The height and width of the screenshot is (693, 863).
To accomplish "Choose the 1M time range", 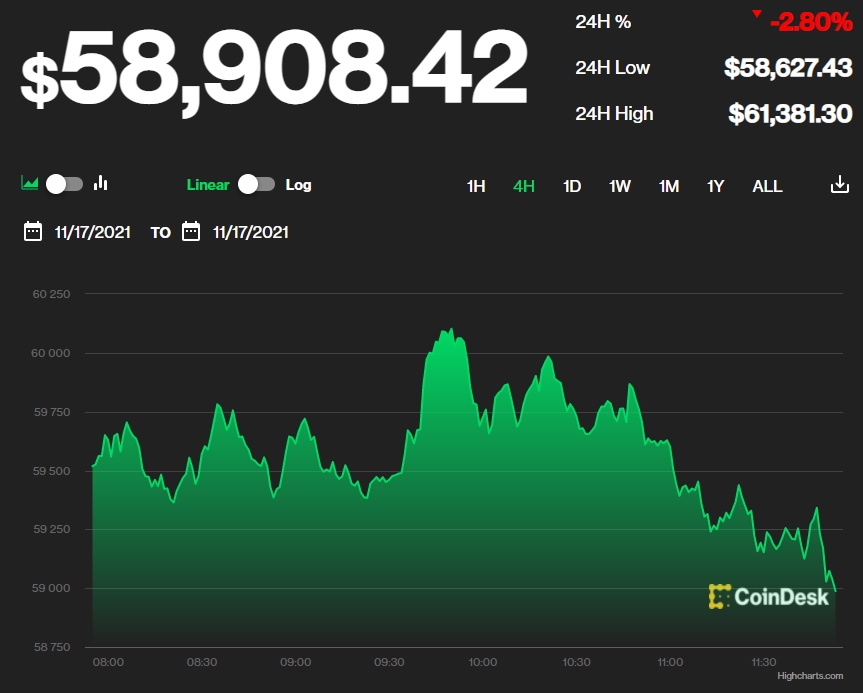I will tap(669, 187).
